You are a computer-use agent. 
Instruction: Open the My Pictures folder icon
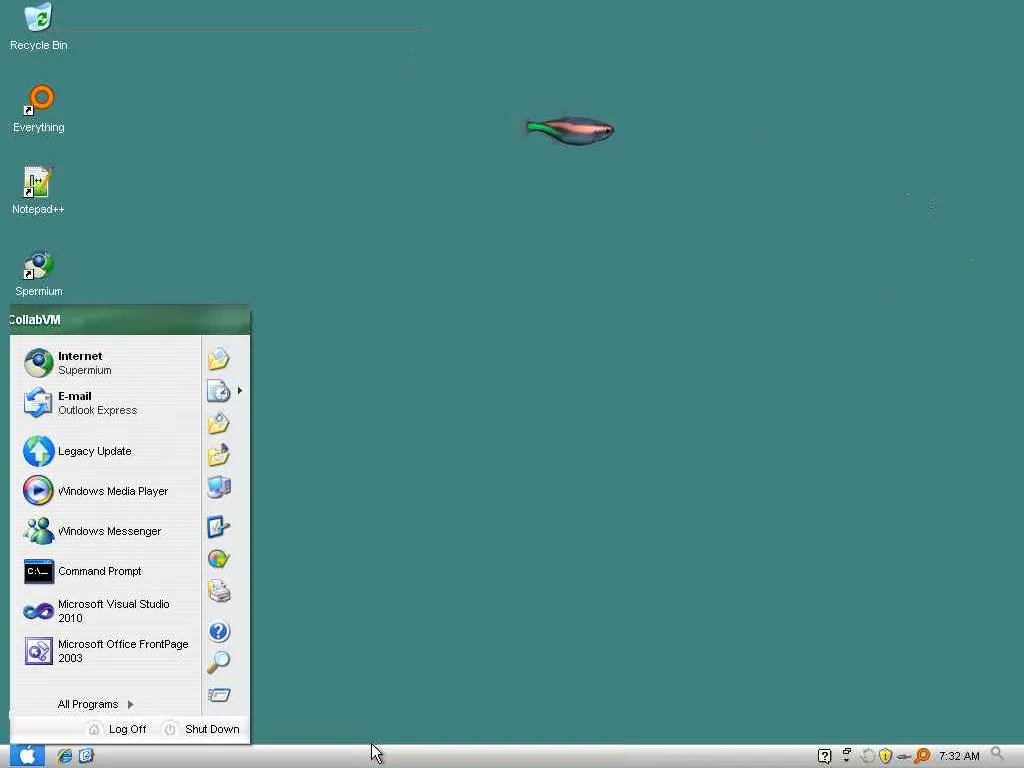[219, 423]
